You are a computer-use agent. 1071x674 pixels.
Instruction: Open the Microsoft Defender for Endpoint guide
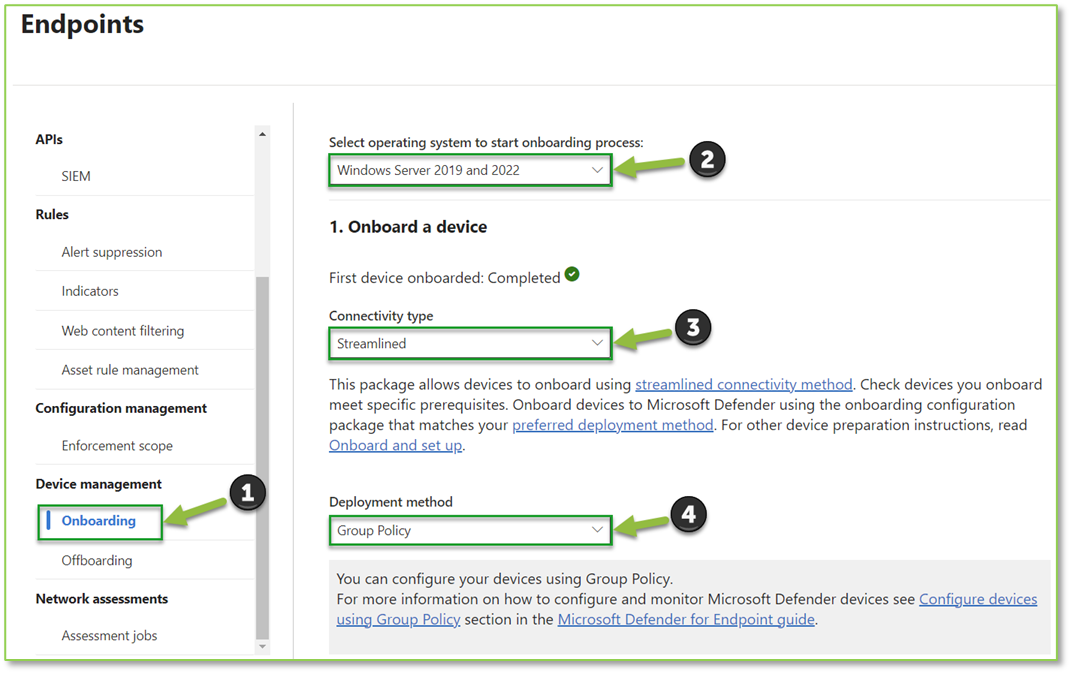point(686,619)
